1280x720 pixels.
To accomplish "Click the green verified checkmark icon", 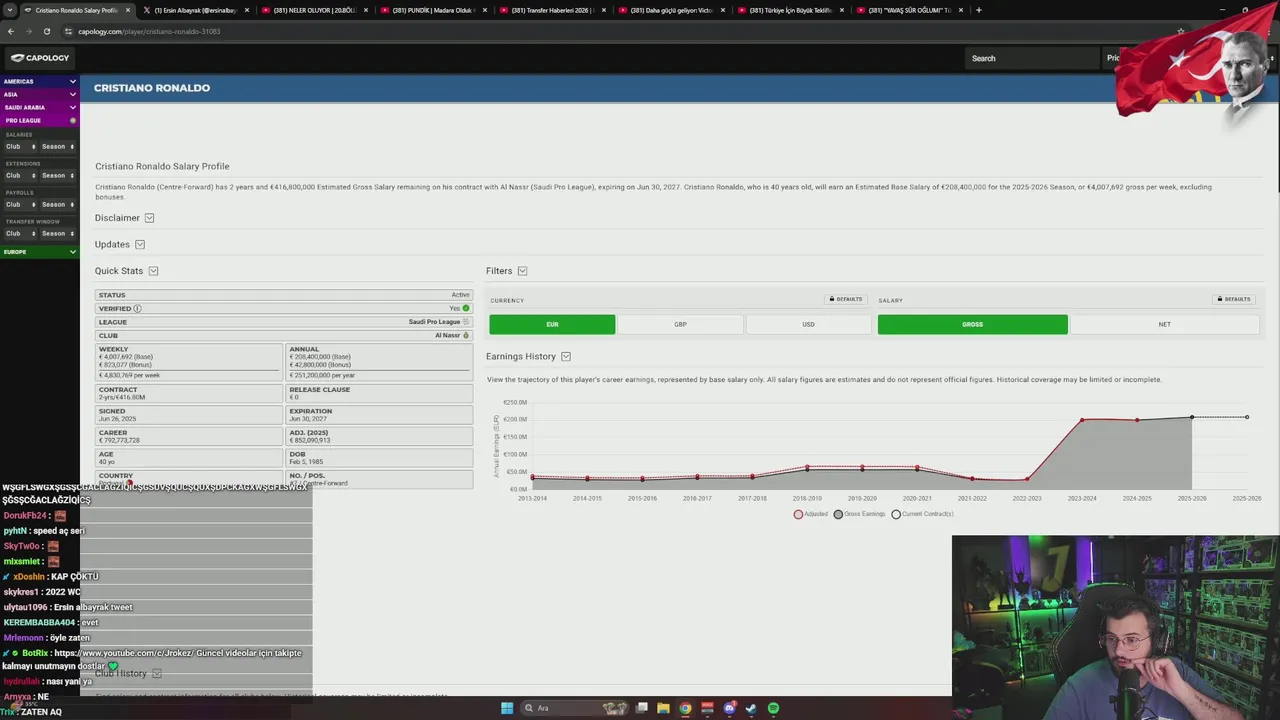I will pyautogui.click(x=466, y=309).
